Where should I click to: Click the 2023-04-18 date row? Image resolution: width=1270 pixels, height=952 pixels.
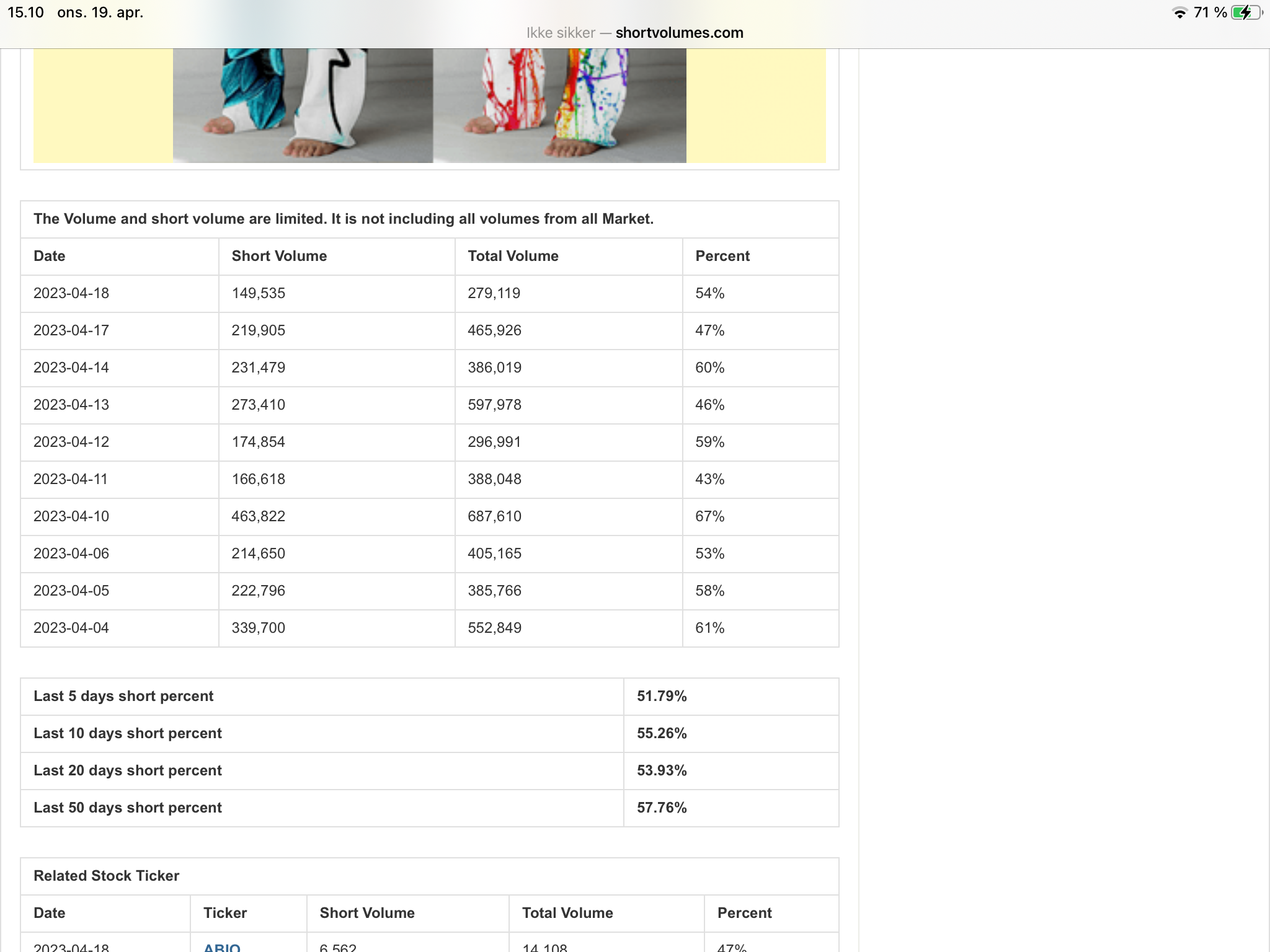[429, 294]
